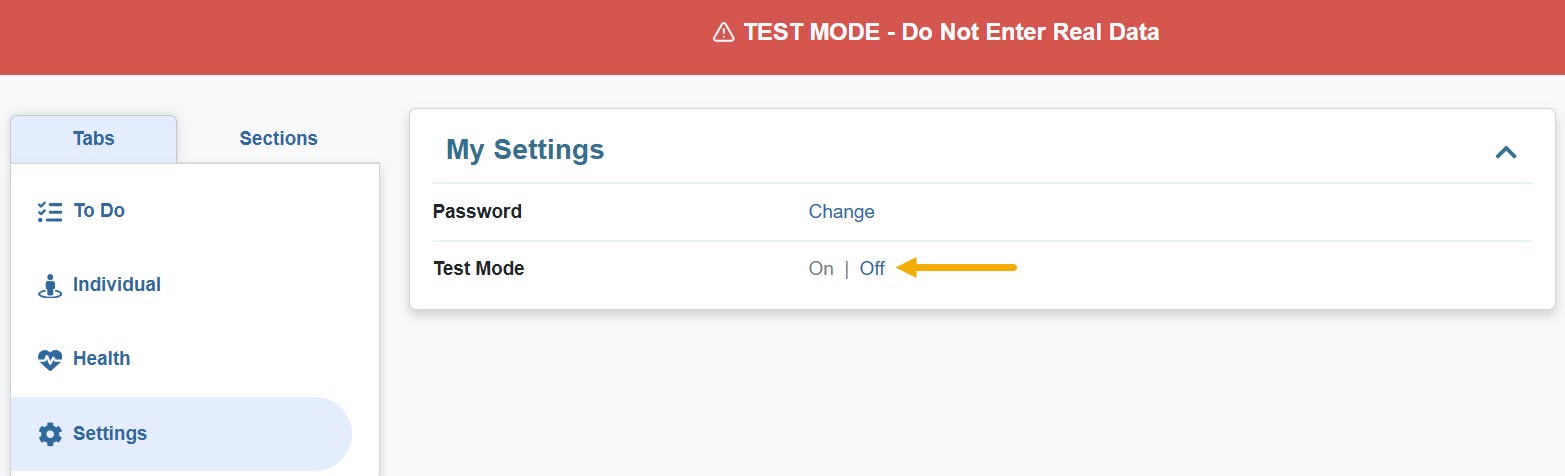Click the warning triangle icon in banner
1565x476 pixels.
(723, 33)
